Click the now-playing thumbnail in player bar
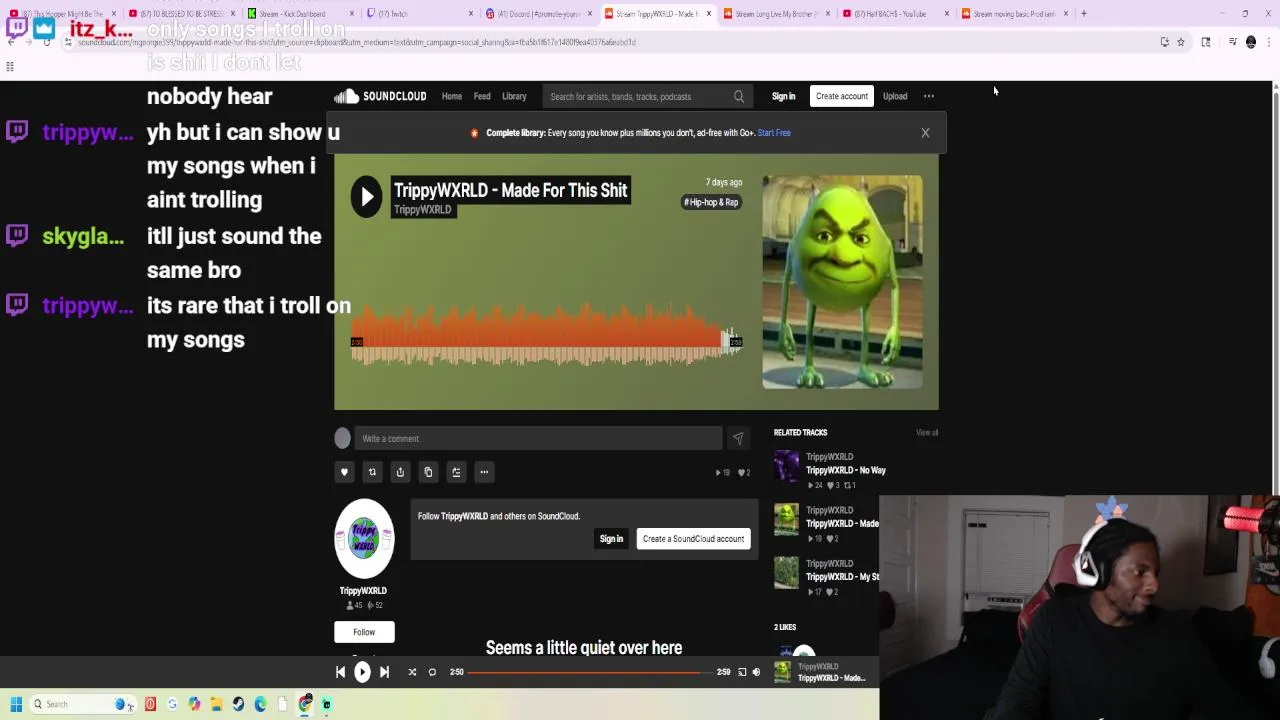Screen dimensions: 1280x720 pyautogui.click(x=783, y=672)
